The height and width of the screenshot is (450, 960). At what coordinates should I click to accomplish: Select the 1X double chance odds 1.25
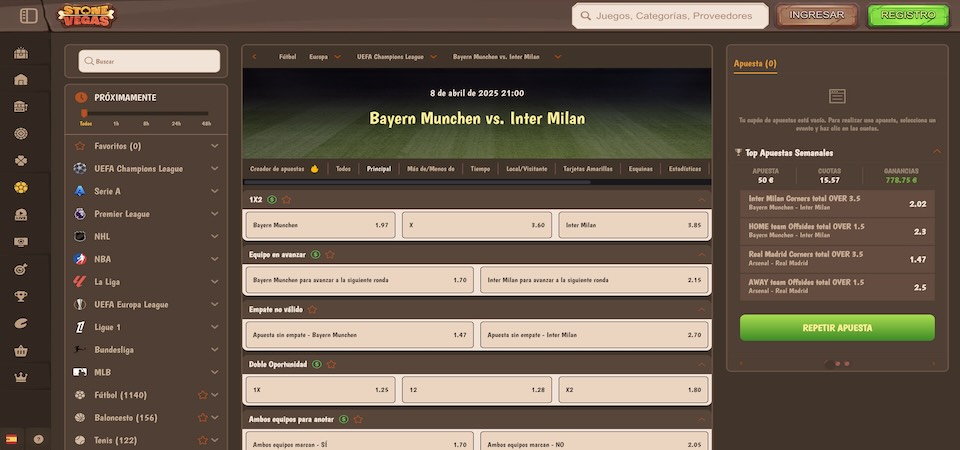pos(320,390)
